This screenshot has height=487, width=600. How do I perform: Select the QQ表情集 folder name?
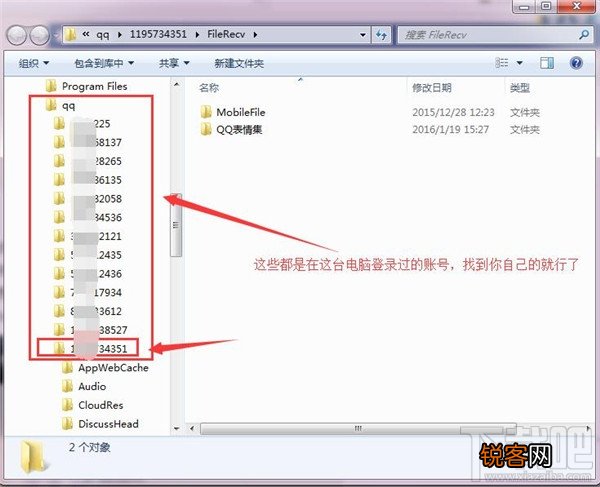pyautogui.click(x=239, y=130)
